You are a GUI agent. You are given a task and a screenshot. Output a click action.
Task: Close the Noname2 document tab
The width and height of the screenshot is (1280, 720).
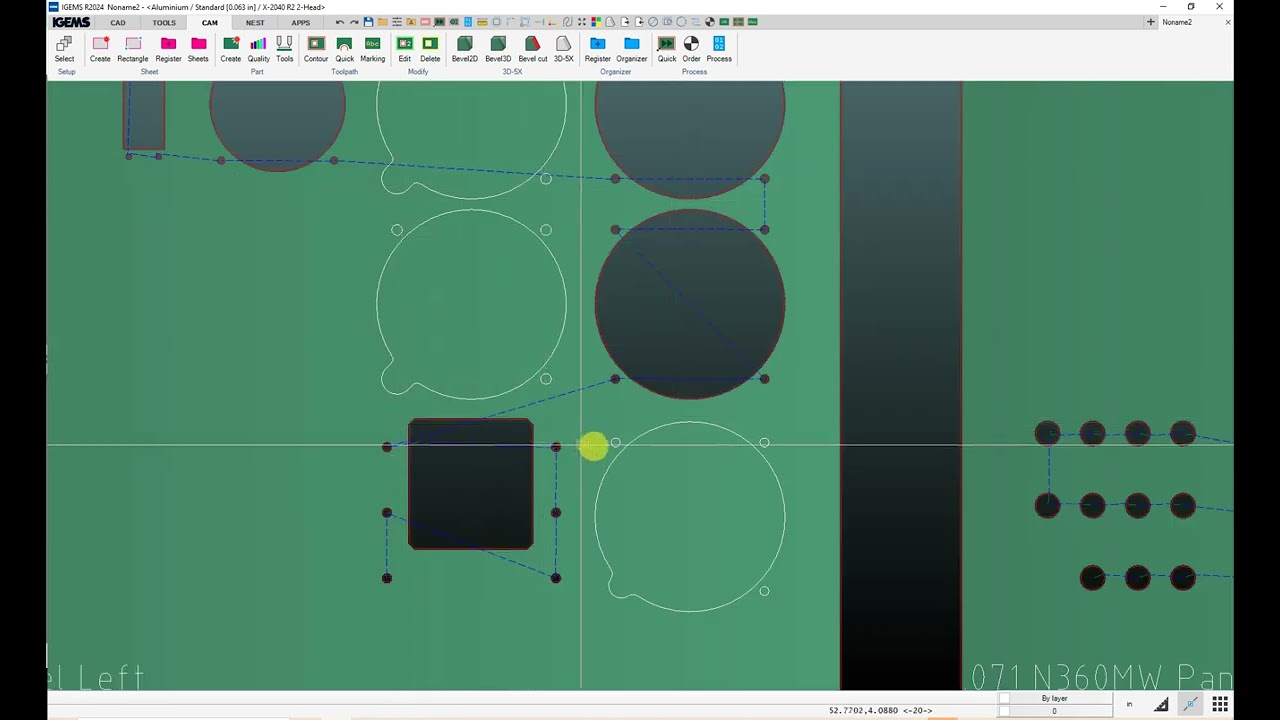coord(1228,22)
